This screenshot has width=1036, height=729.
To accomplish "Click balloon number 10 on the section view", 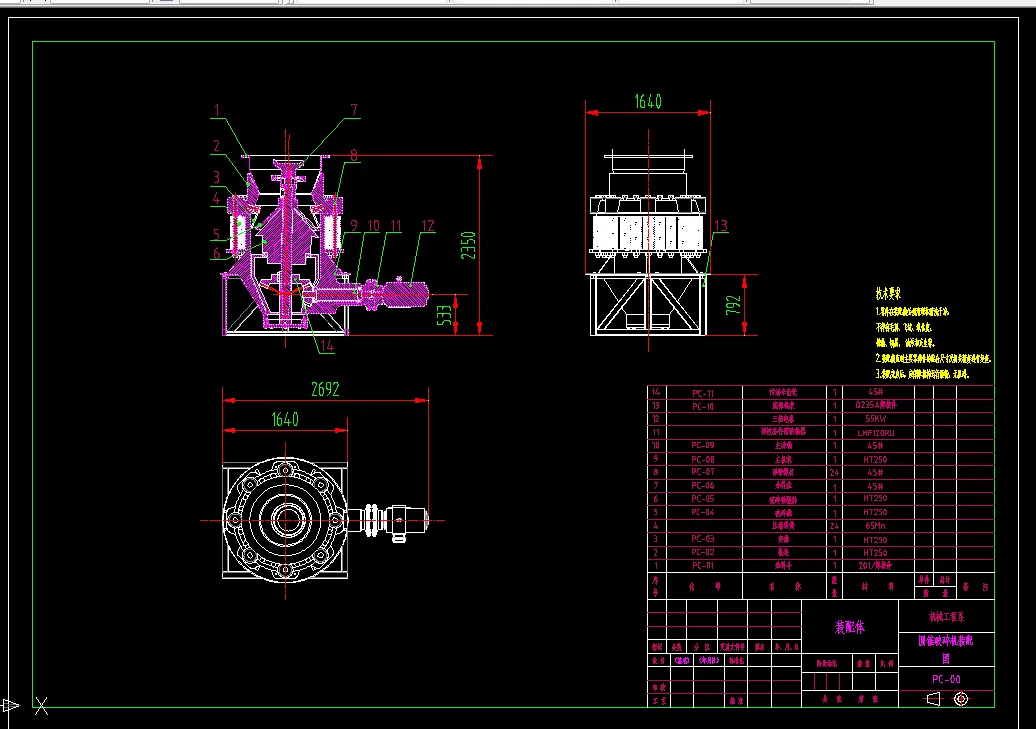I will click(x=373, y=226).
